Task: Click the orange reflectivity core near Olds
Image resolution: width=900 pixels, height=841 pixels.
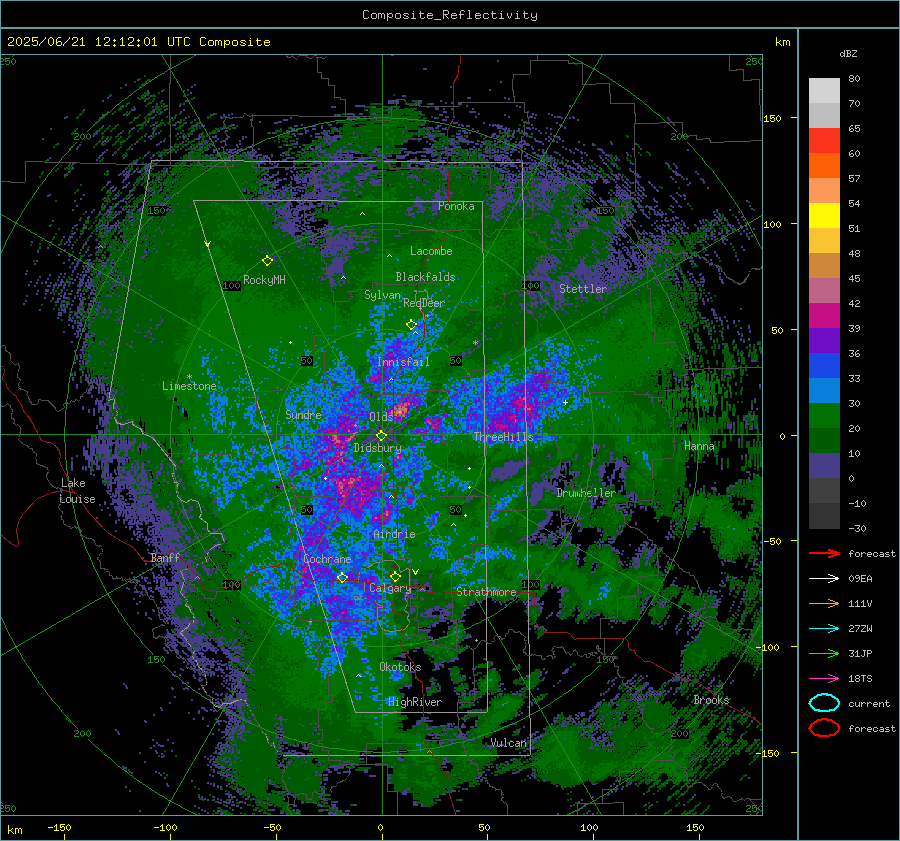Action: pyautogui.click(x=400, y=409)
